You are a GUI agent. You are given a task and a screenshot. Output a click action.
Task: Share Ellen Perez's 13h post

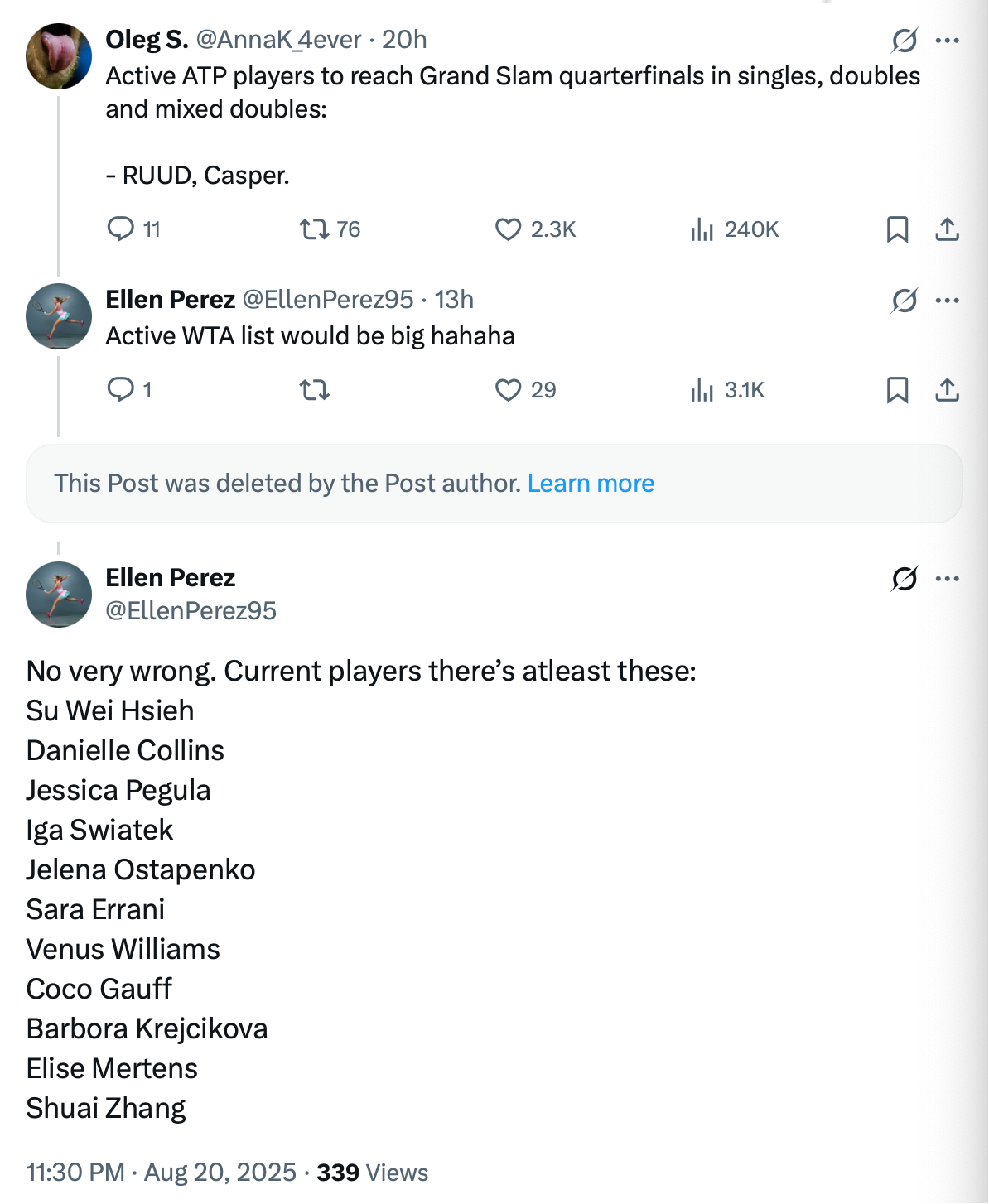947,389
